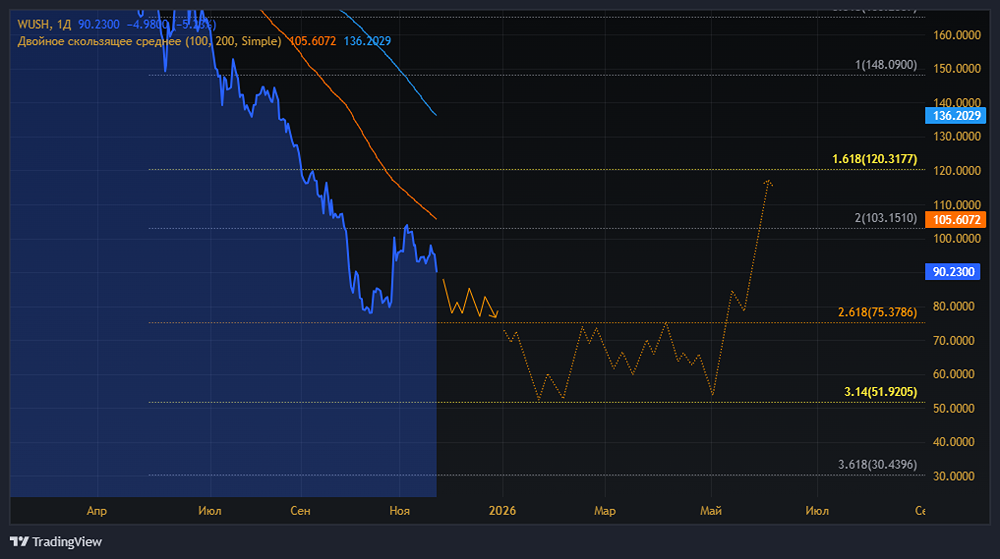Click the 90.2300 last price tag
The height and width of the screenshot is (559, 1000).
click(x=953, y=272)
